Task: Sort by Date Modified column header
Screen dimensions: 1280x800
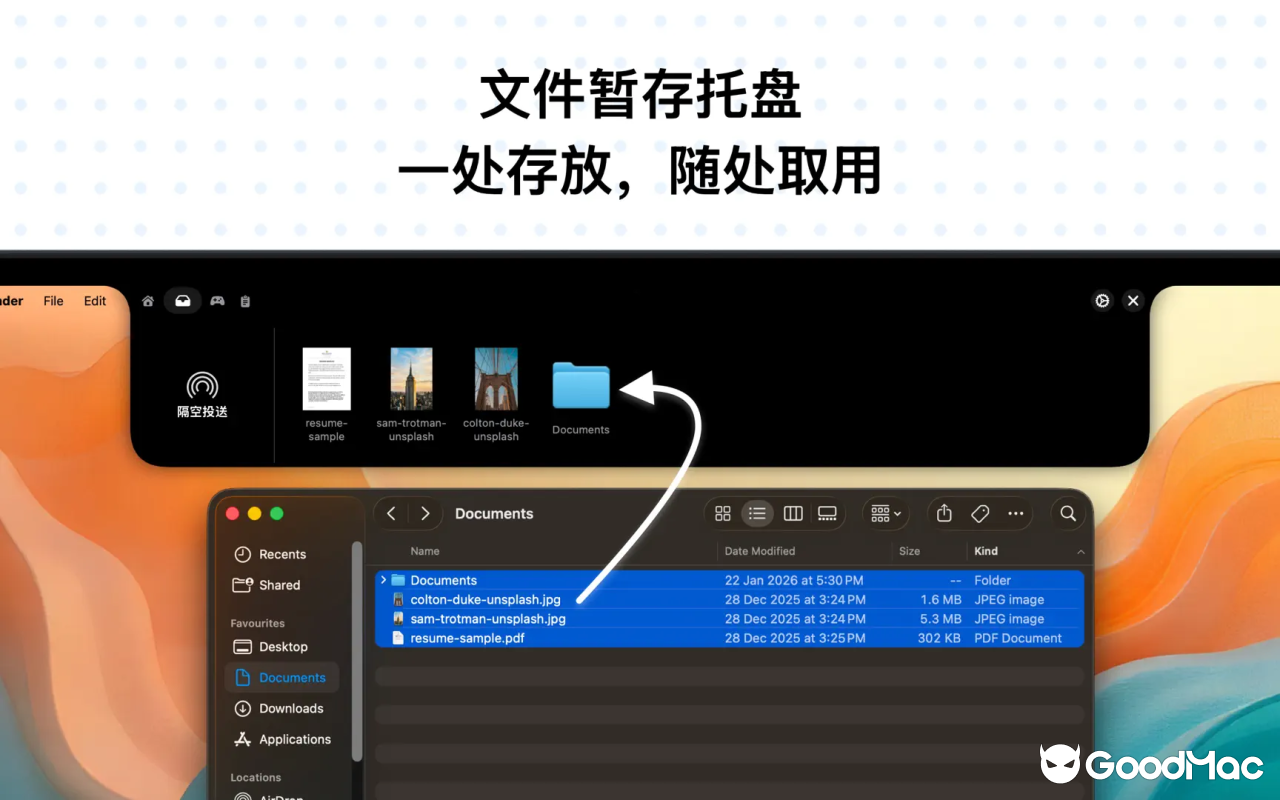Action: click(x=760, y=551)
